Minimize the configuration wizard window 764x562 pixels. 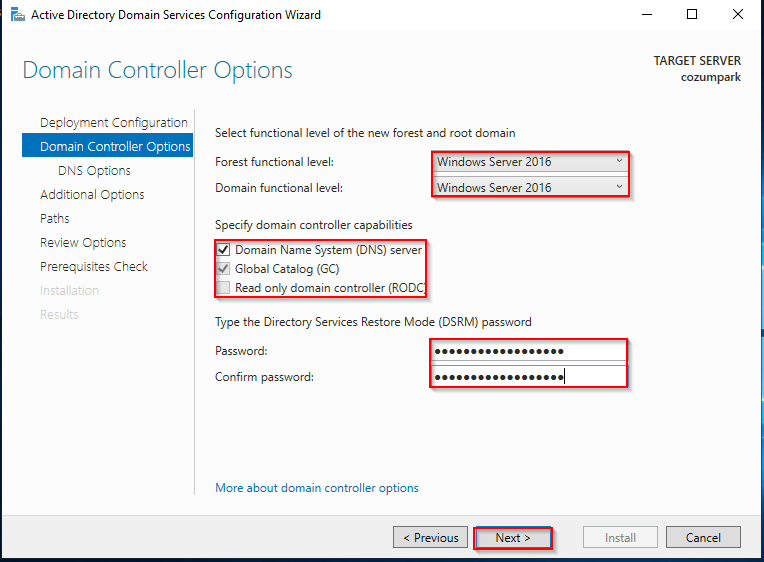647,15
